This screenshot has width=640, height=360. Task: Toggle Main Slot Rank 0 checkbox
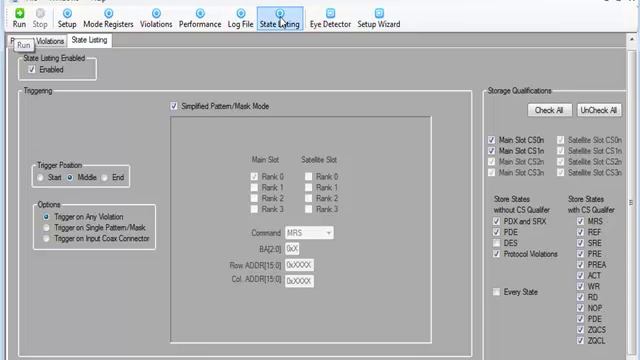pyautogui.click(x=254, y=177)
